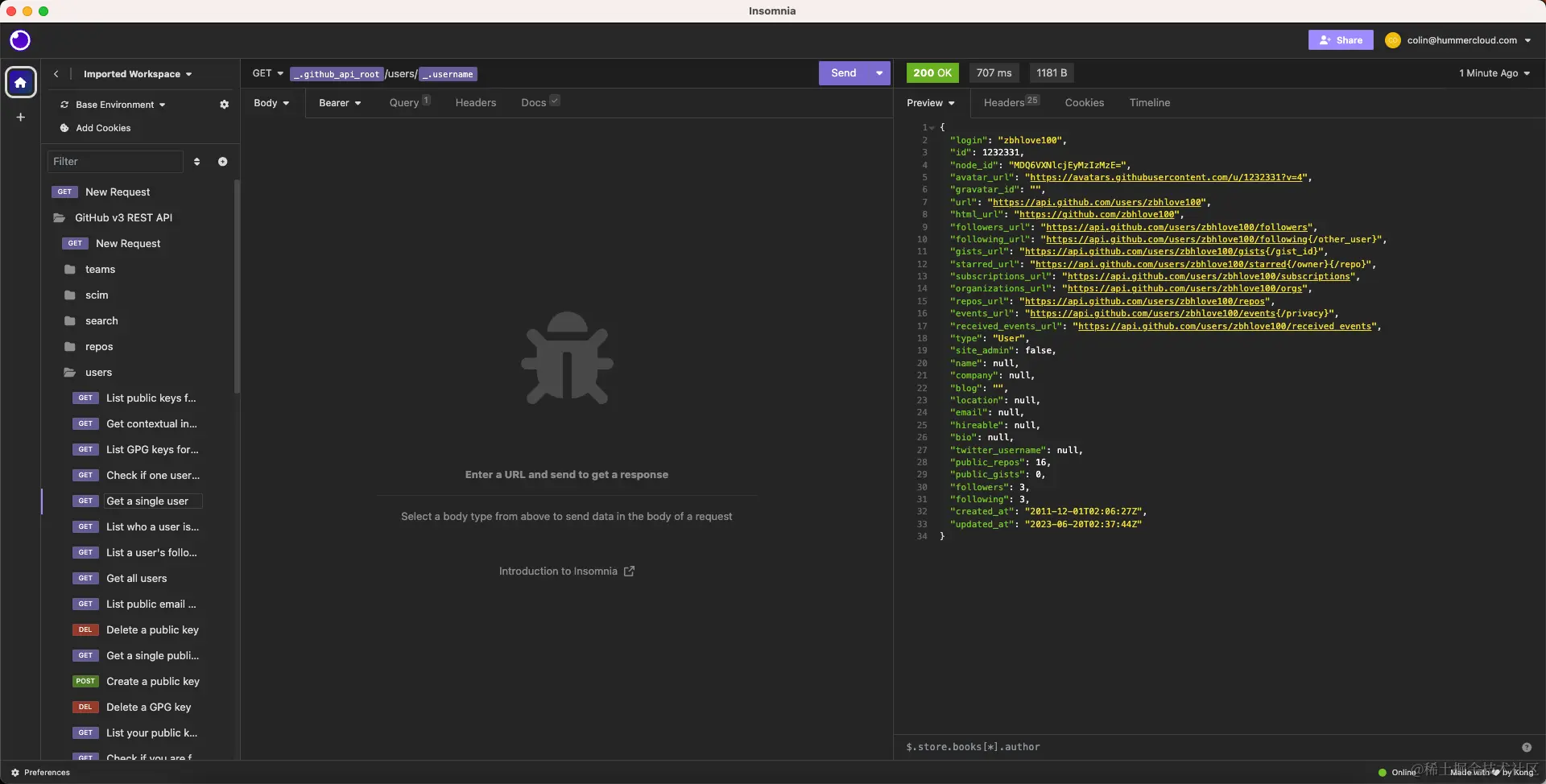The image size is (1546, 784).
Task: Click the teams folder icon
Action: [x=70, y=270]
